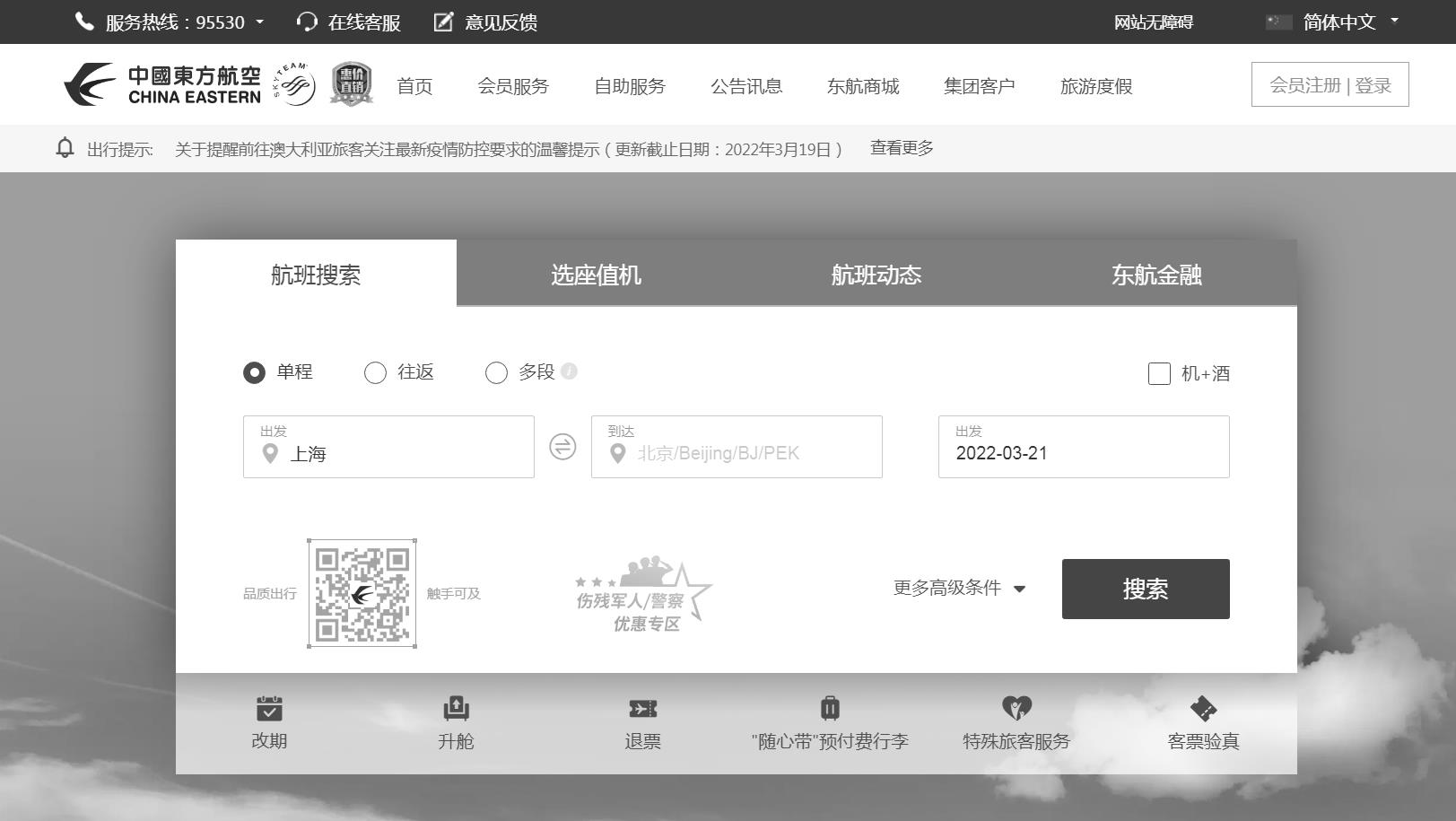Click the 惠价直销 badge icon
The image size is (1456, 821).
pos(352,84)
